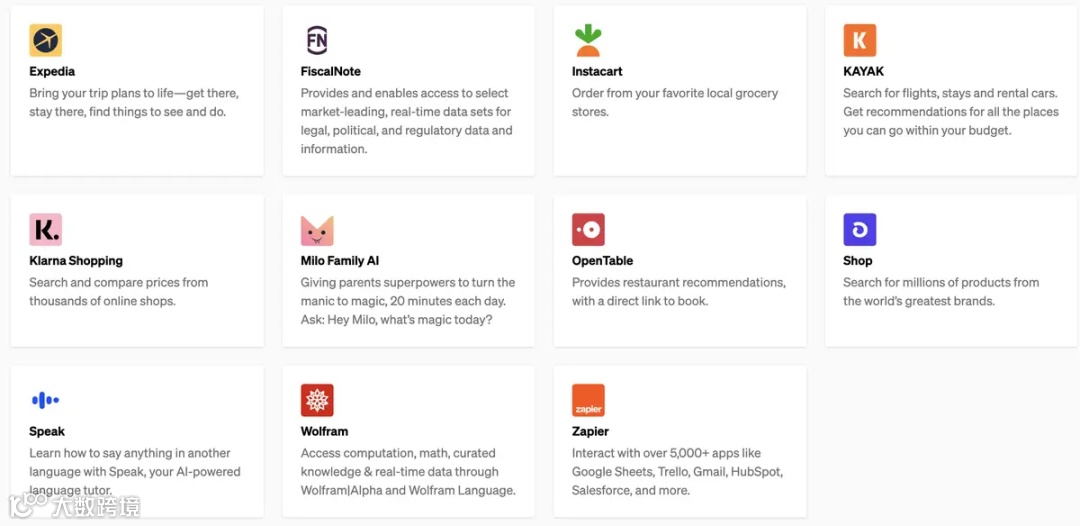Click the Instacart description text
This screenshot has width=1080, height=526.
[x=674, y=102]
